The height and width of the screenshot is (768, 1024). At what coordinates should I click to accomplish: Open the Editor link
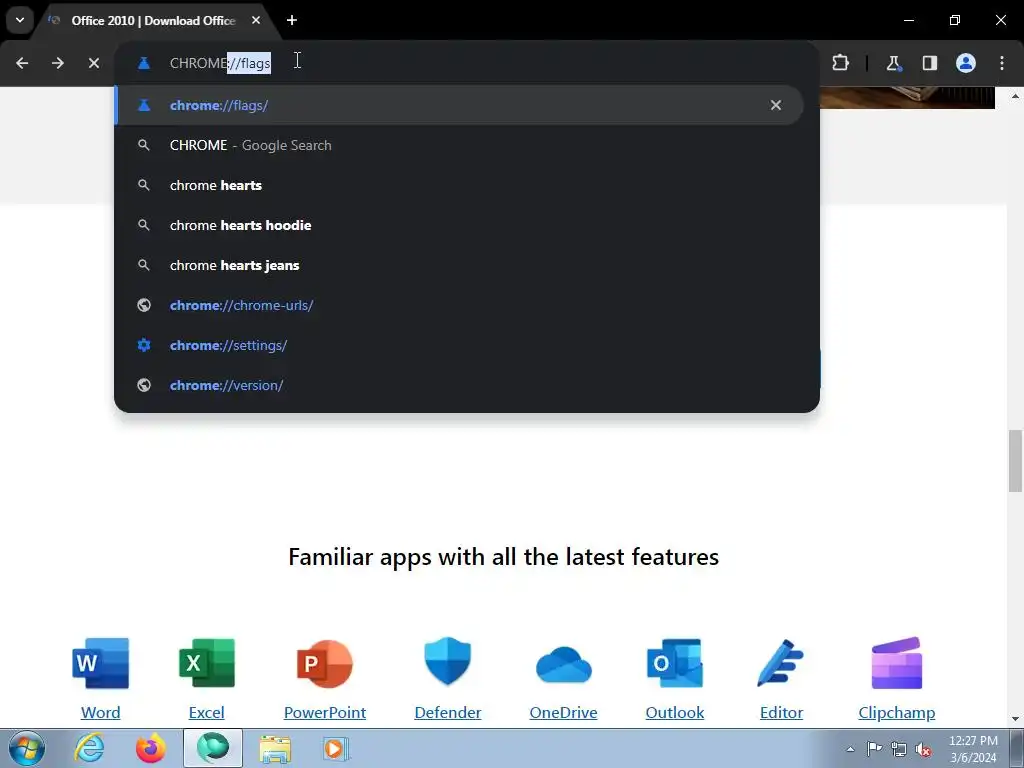pos(781,712)
